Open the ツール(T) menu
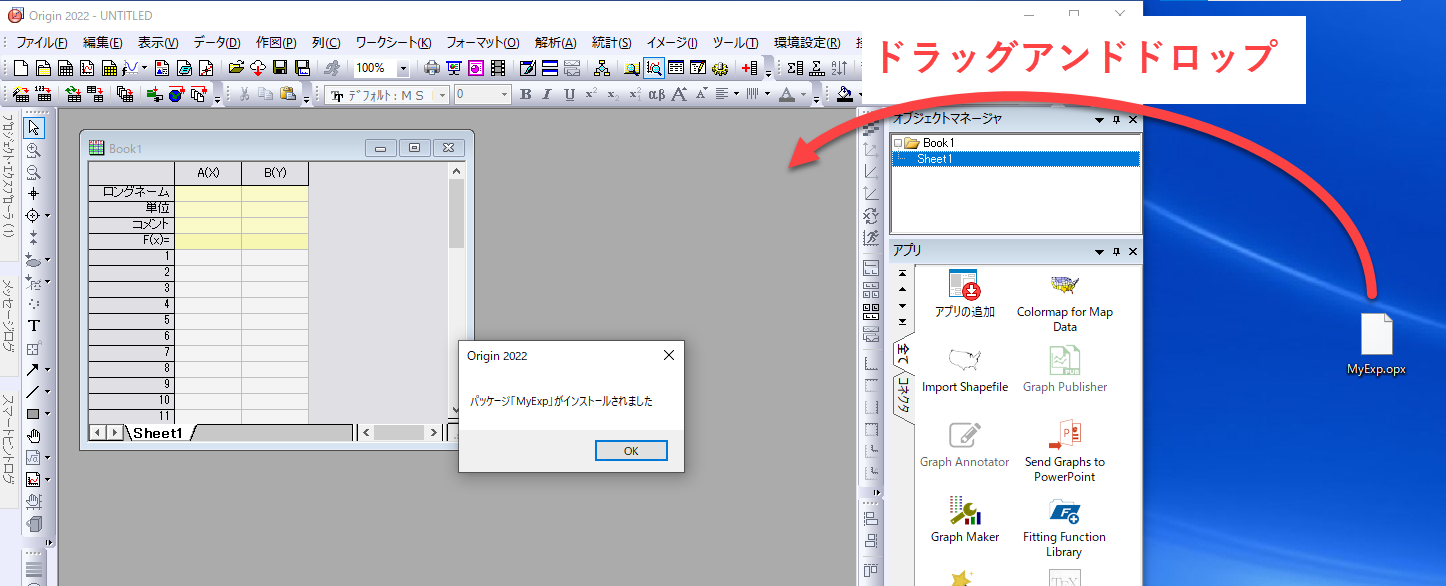 pos(735,42)
